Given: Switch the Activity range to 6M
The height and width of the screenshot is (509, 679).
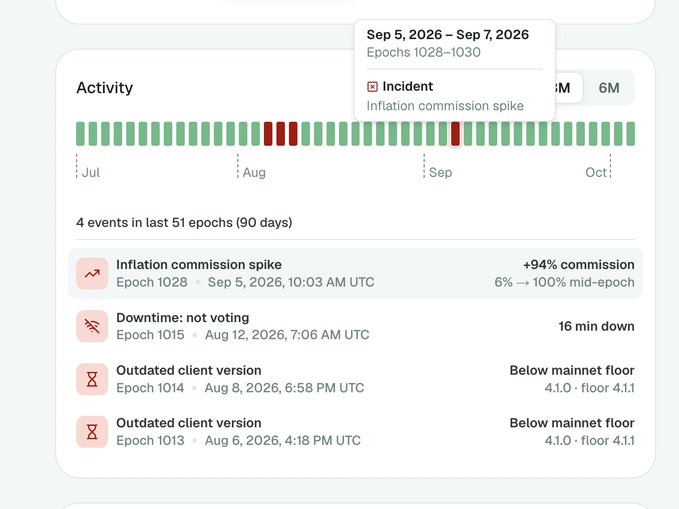Looking at the screenshot, I should coord(608,88).
